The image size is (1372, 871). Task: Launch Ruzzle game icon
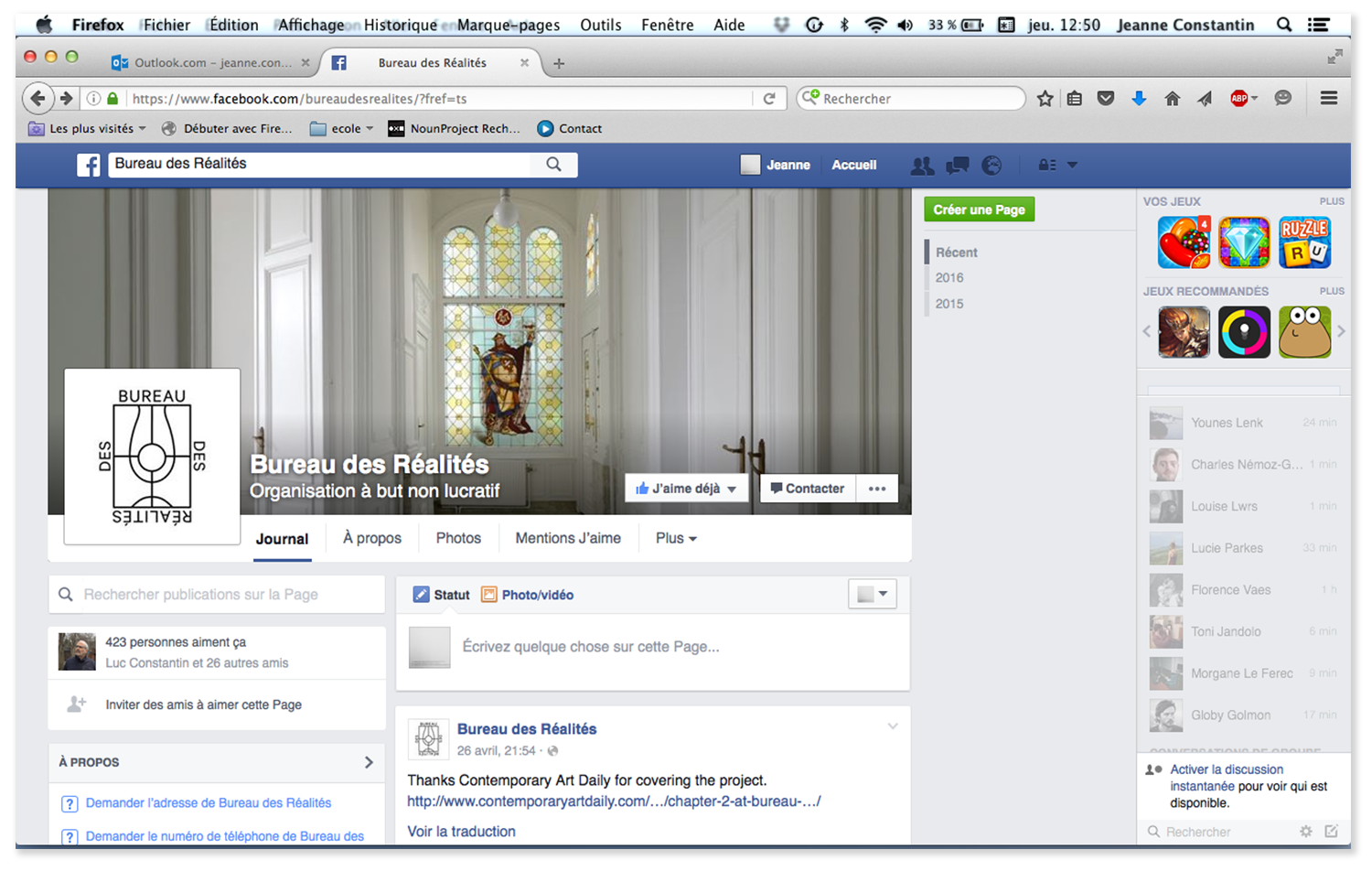click(1305, 242)
